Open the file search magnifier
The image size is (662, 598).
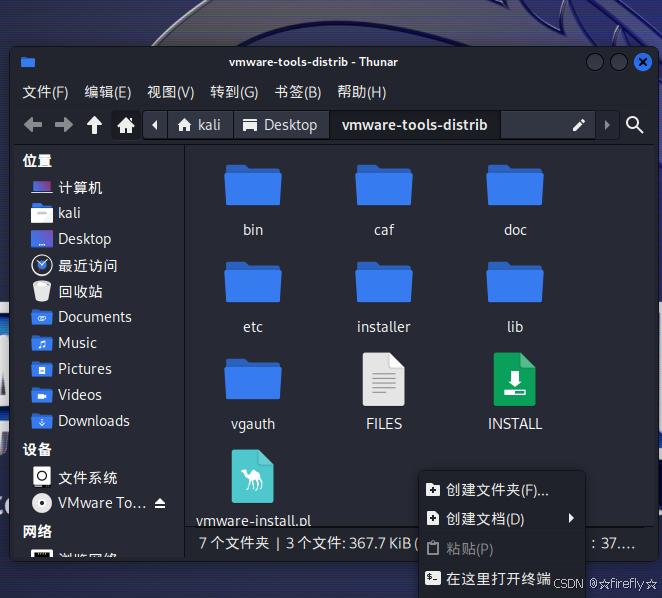635,125
